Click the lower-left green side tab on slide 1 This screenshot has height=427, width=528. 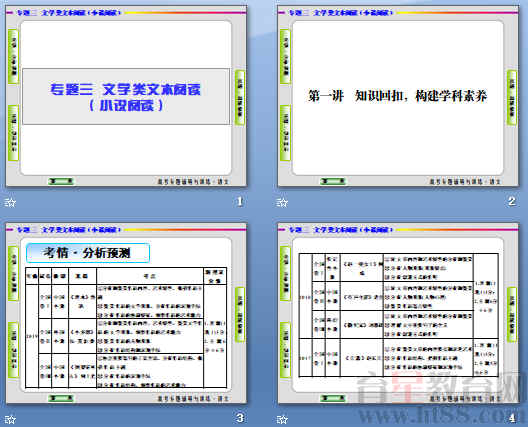13,133
